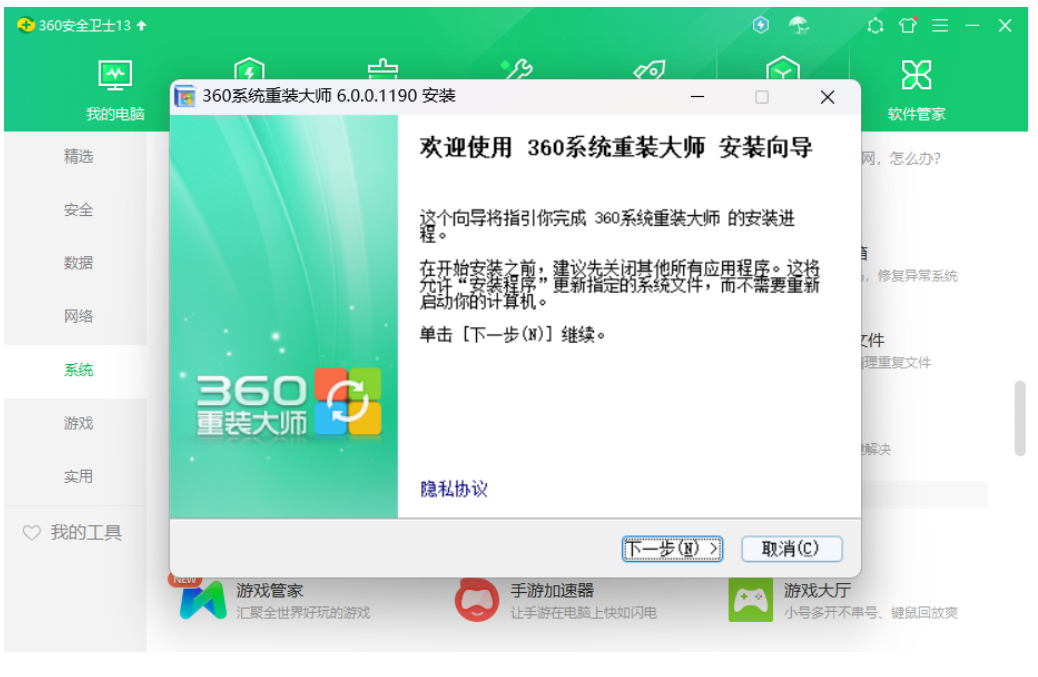Open 我的工具 with heart icon
1038x677 pixels.
72,533
